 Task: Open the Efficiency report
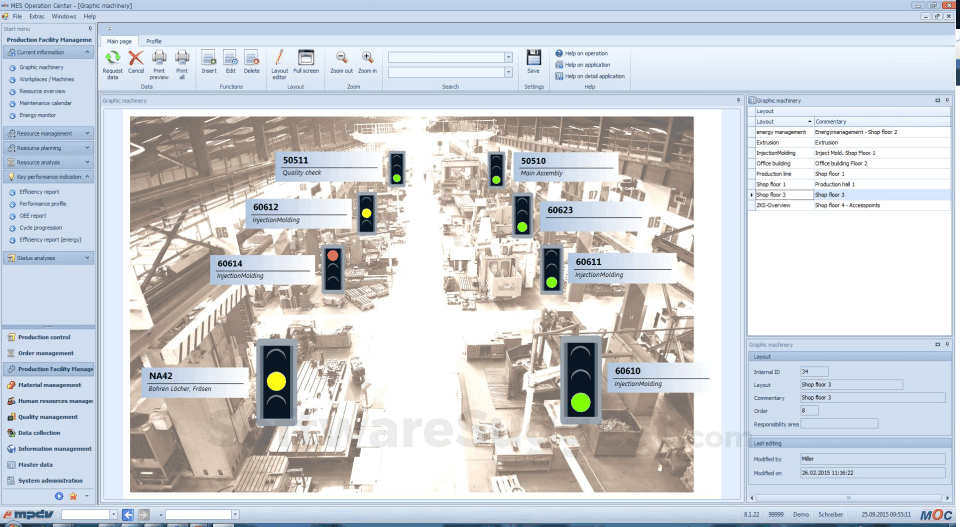point(39,192)
